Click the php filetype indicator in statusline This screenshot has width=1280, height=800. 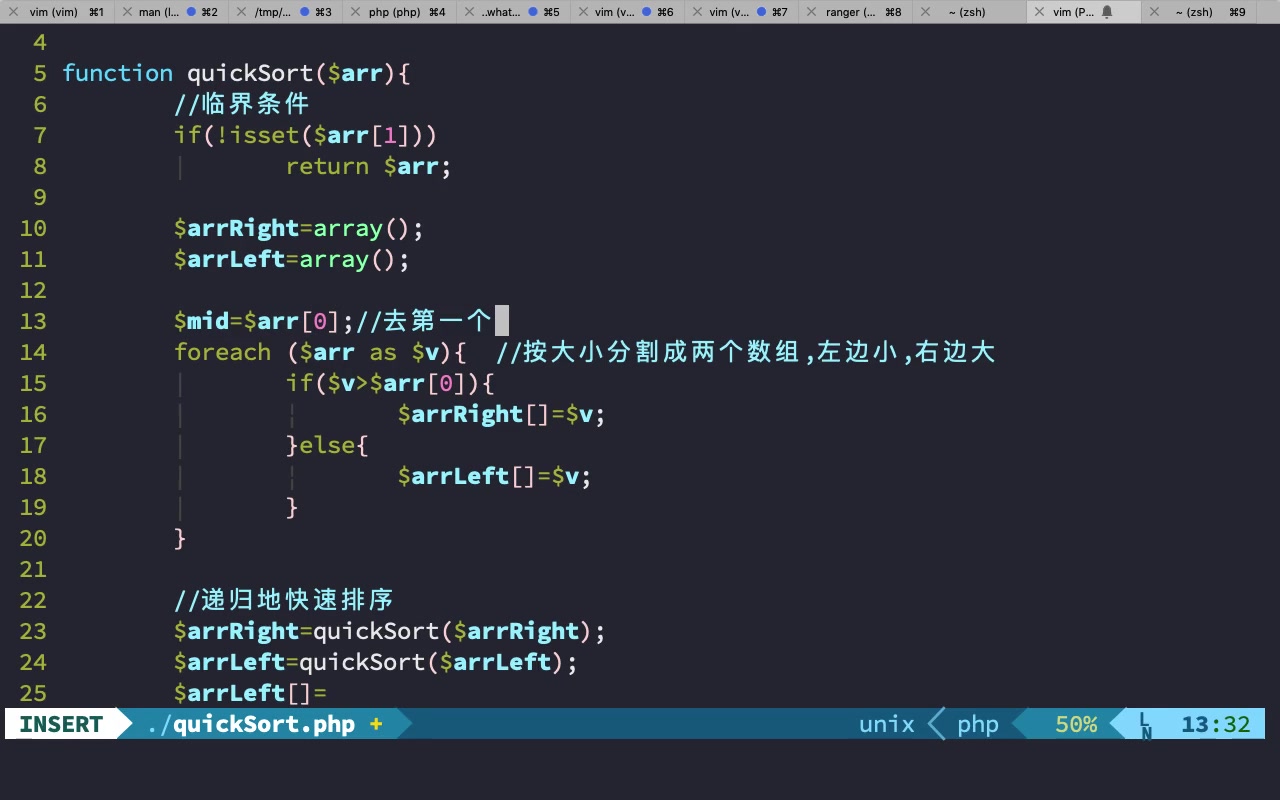978,724
